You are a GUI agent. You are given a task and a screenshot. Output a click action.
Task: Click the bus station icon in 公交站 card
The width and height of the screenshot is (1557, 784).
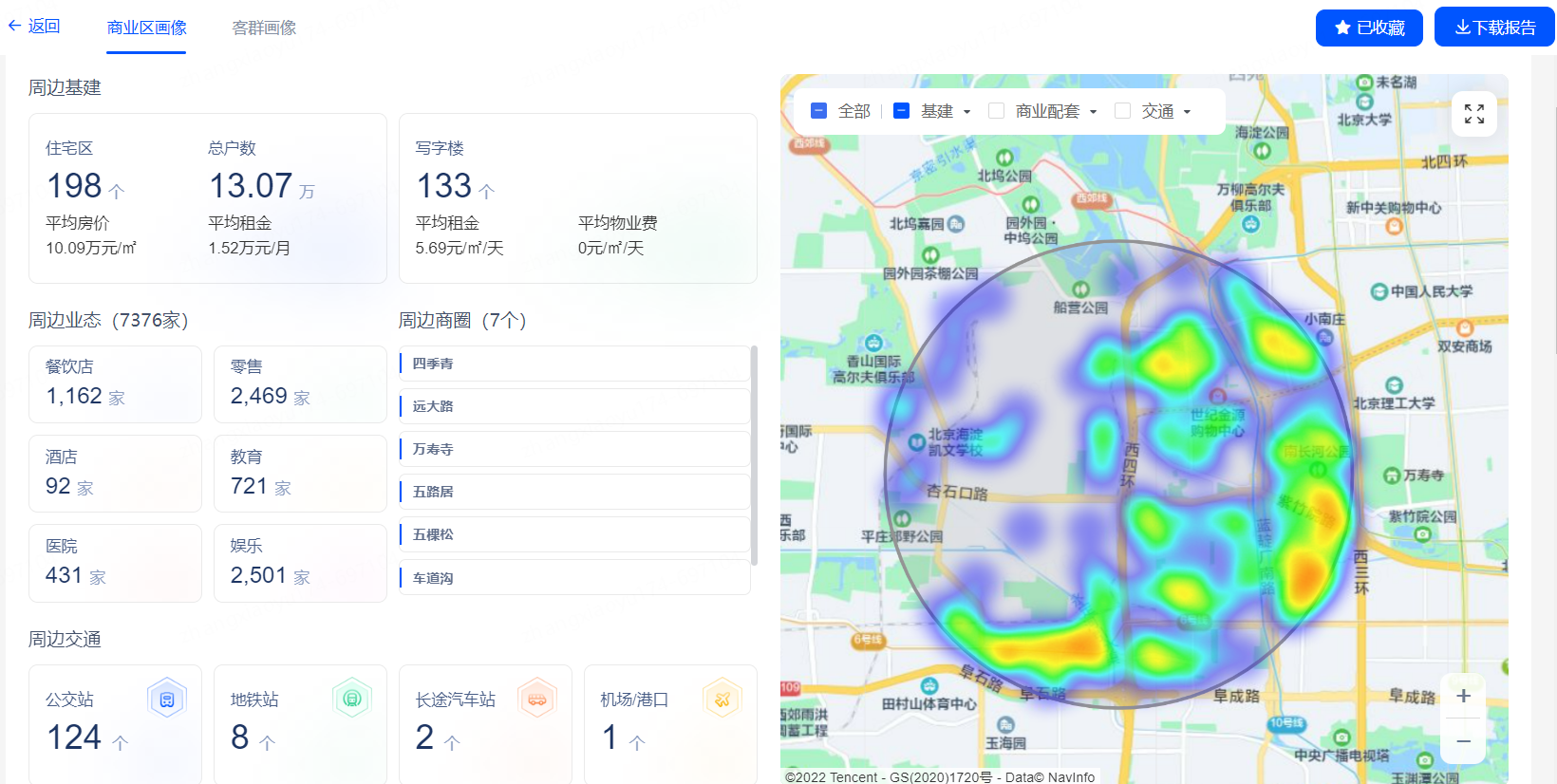coord(167,700)
